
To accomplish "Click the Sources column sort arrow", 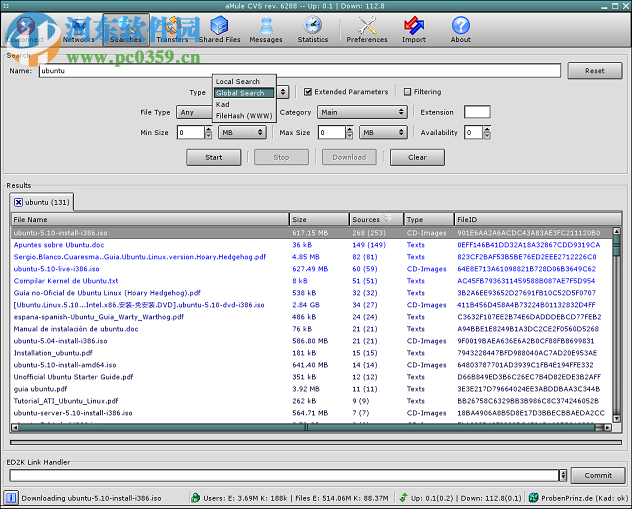I will [387, 219].
